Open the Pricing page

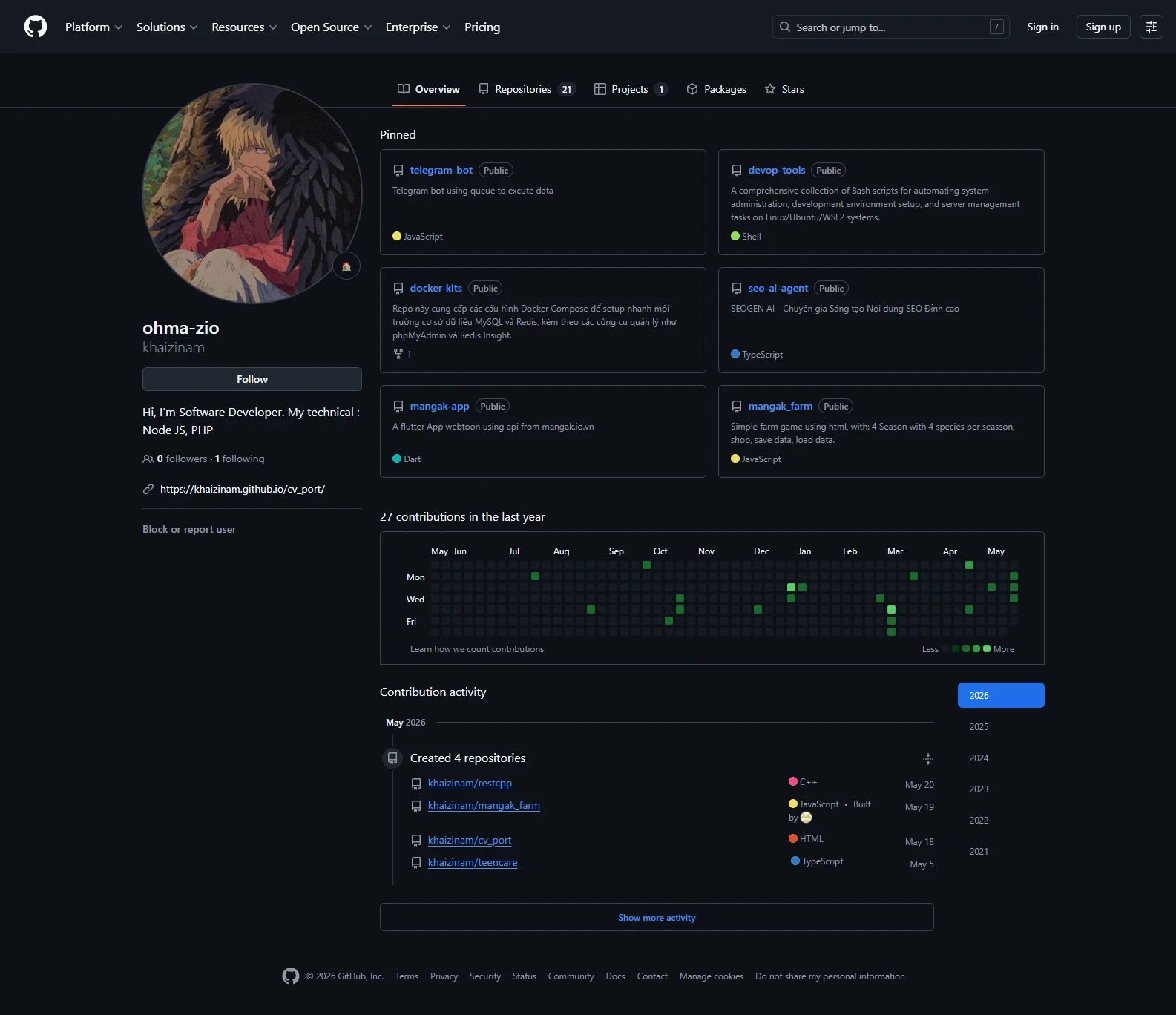[x=482, y=27]
